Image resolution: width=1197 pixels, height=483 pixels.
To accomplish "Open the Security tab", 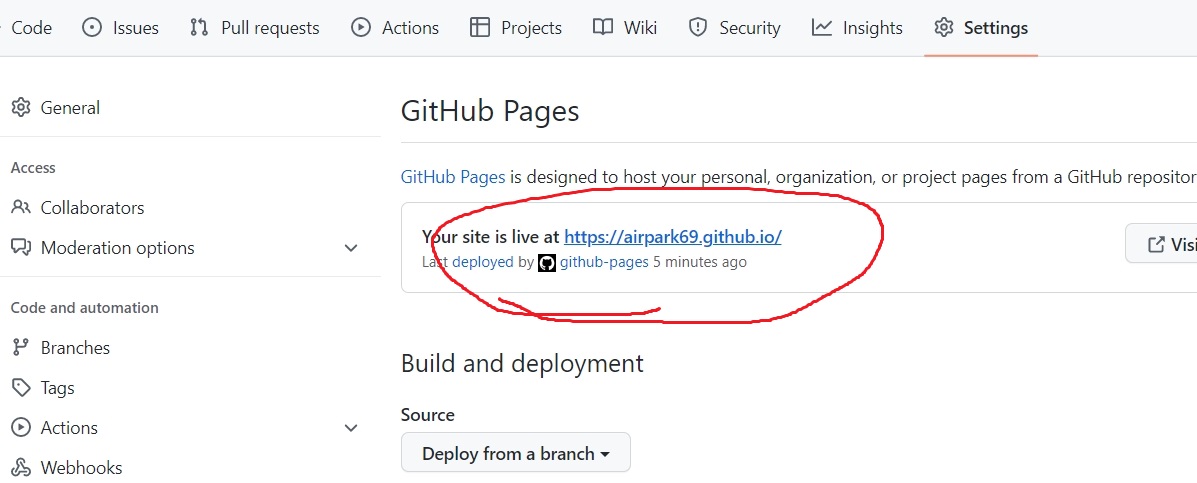I will 734,28.
